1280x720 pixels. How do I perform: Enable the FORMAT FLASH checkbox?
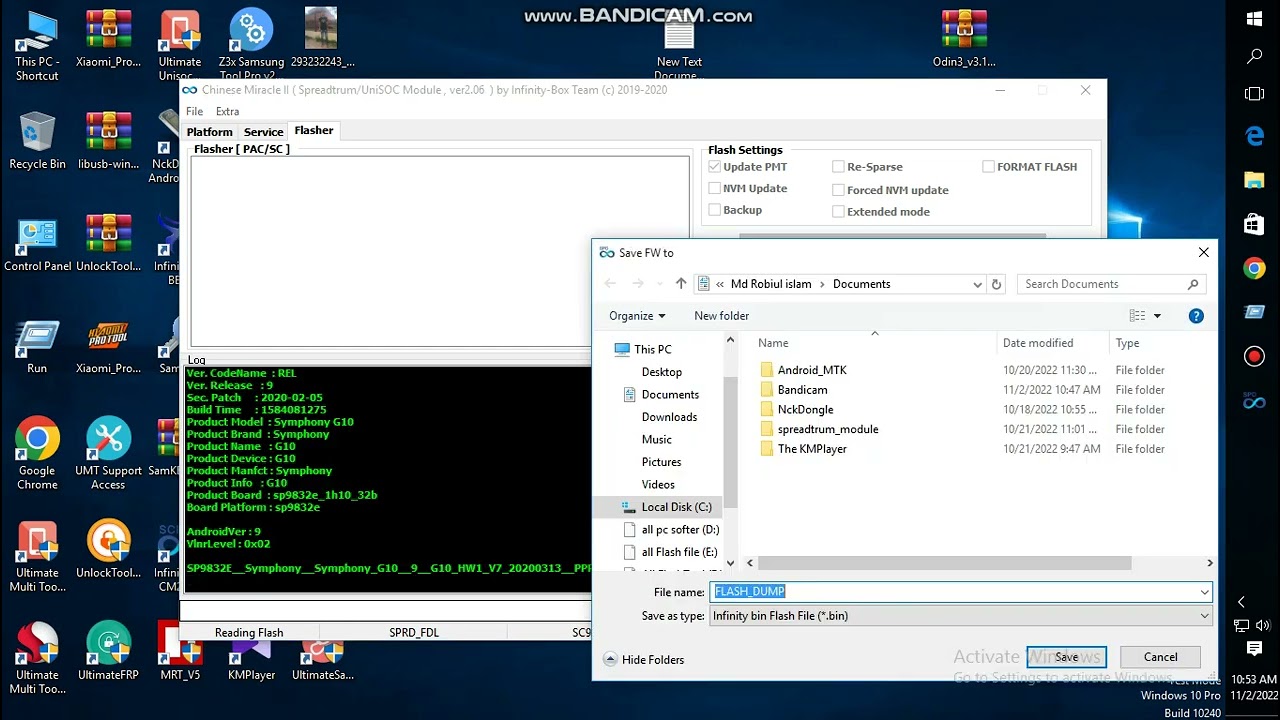pos(988,167)
